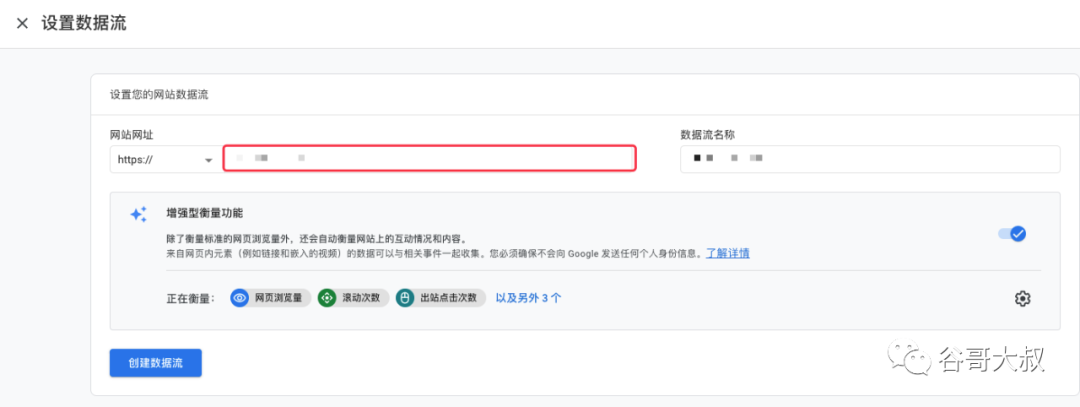Click the WeChat logo in watermark
This screenshot has height=407, width=1080.
coord(911,359)
